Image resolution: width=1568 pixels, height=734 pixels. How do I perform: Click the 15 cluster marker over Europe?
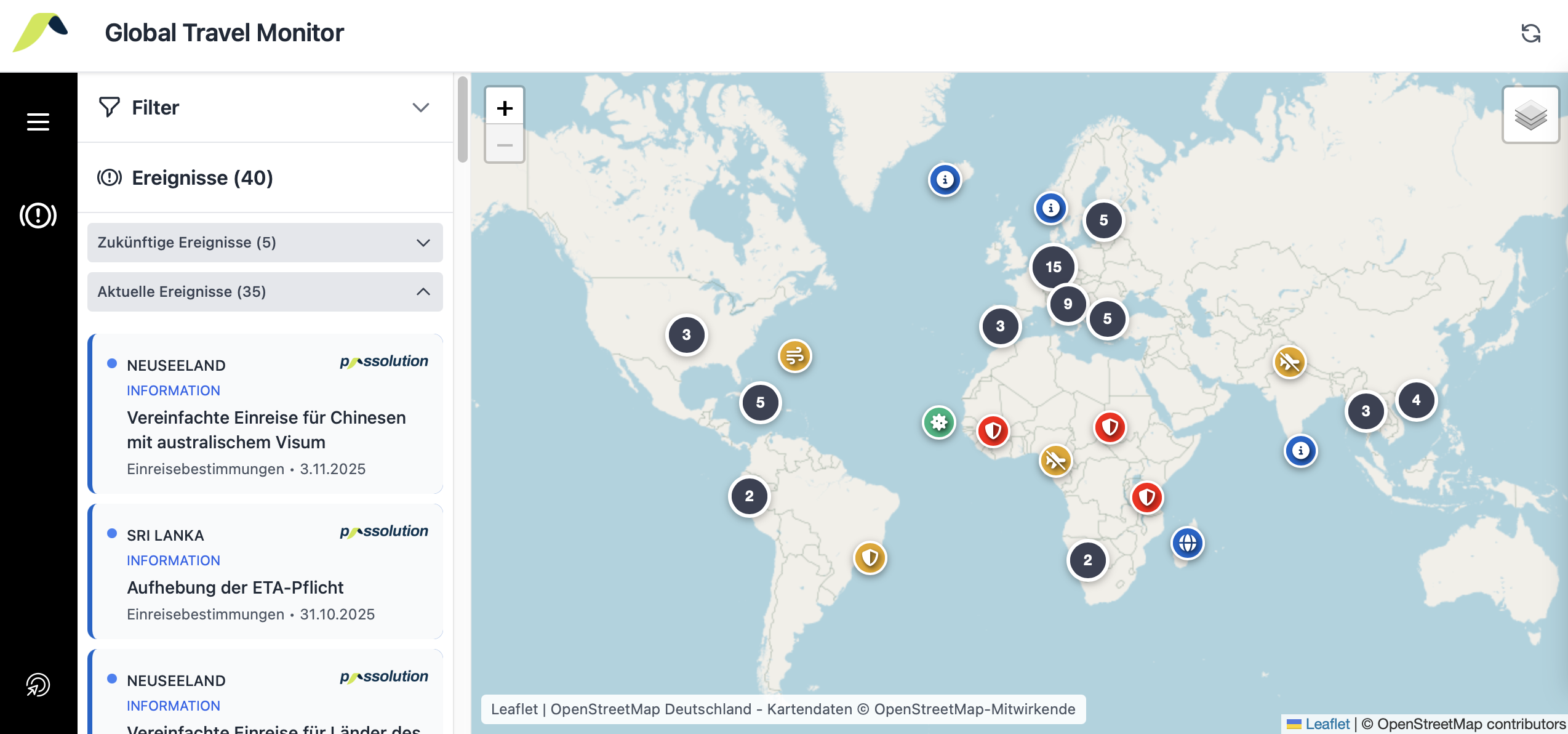click(1053, 267)
